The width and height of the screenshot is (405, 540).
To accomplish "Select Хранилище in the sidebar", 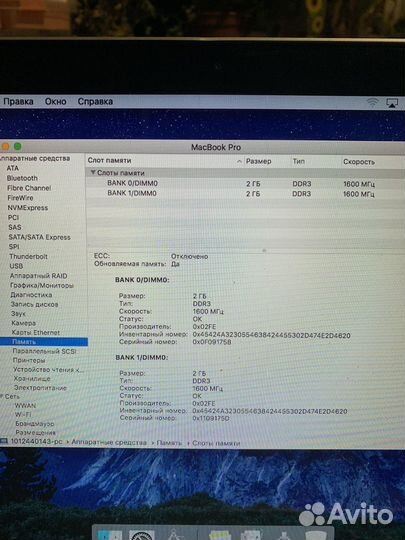I will click(x=32, y=379).
